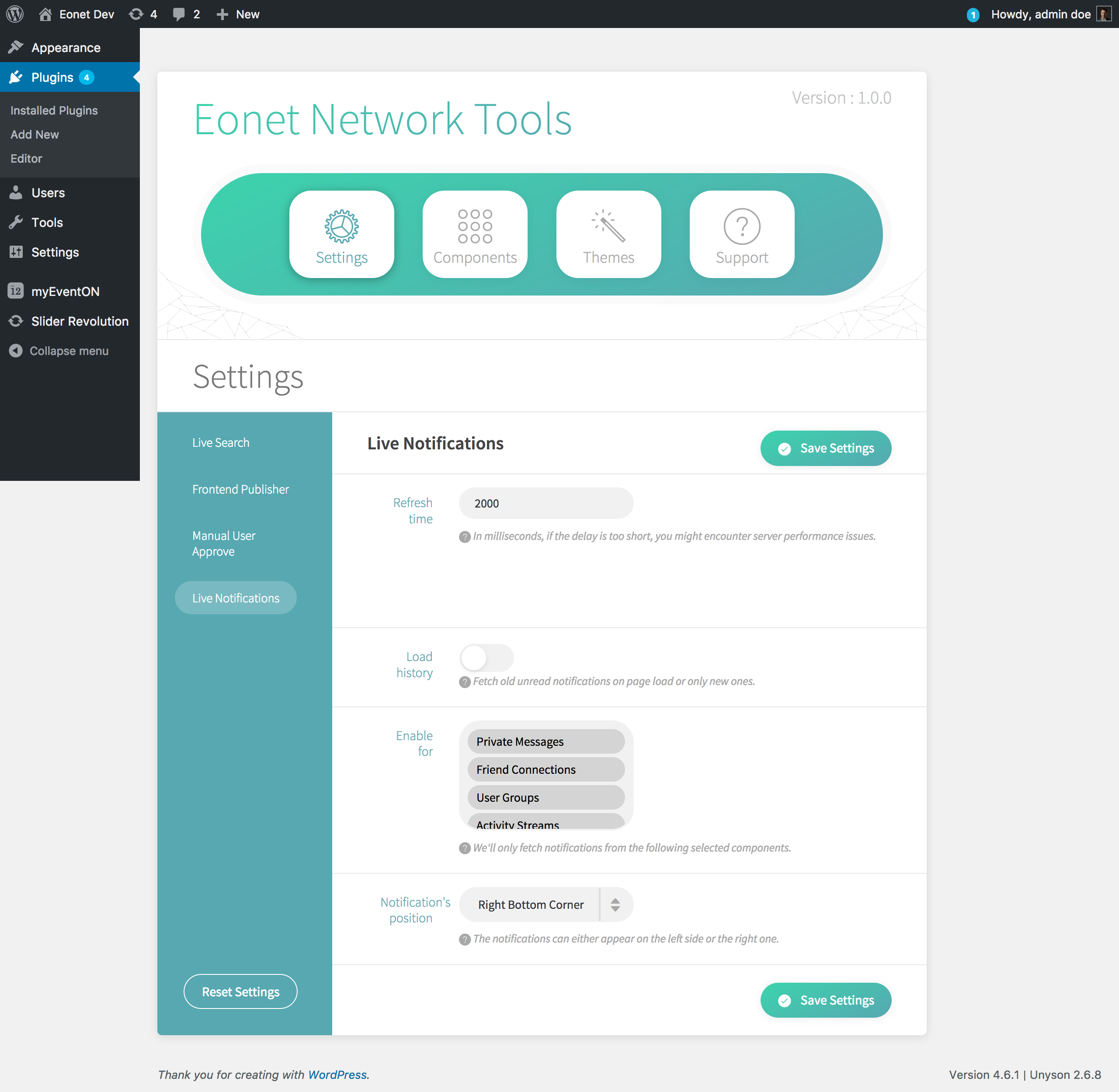
Task: Click the question mark Support icon
Action: (742, 226)
